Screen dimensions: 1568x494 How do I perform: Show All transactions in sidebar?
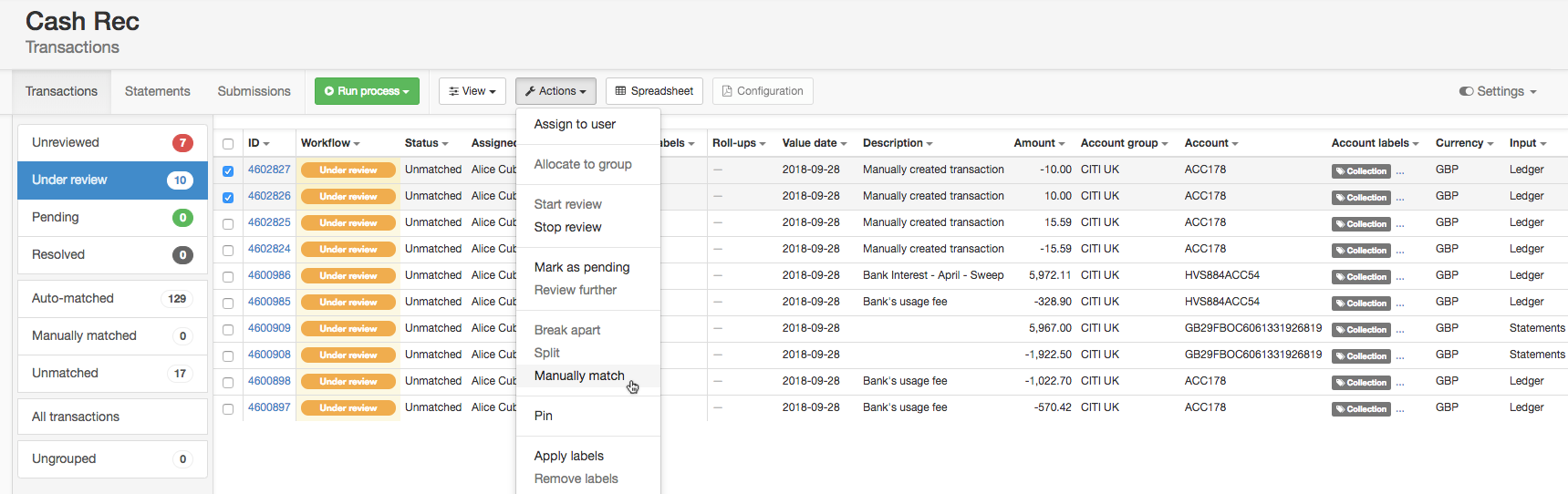point(112,417)
